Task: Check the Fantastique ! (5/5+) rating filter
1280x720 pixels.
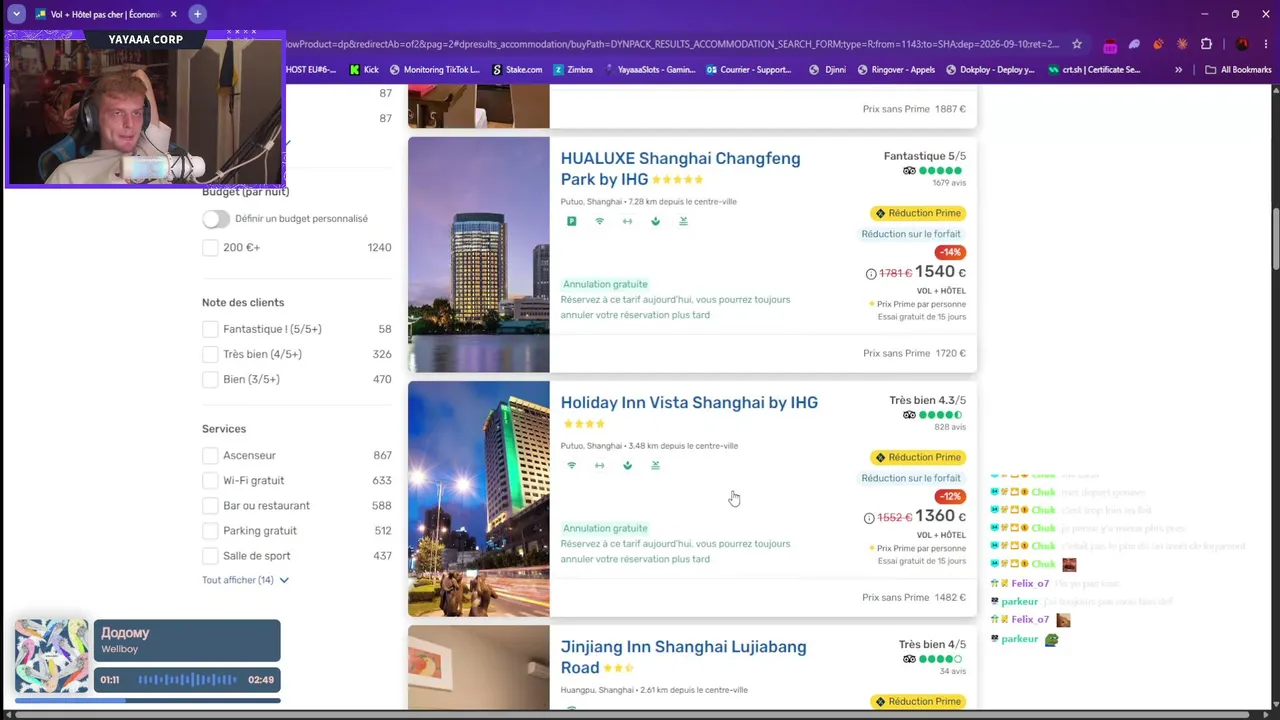Action: click(210, 329)
